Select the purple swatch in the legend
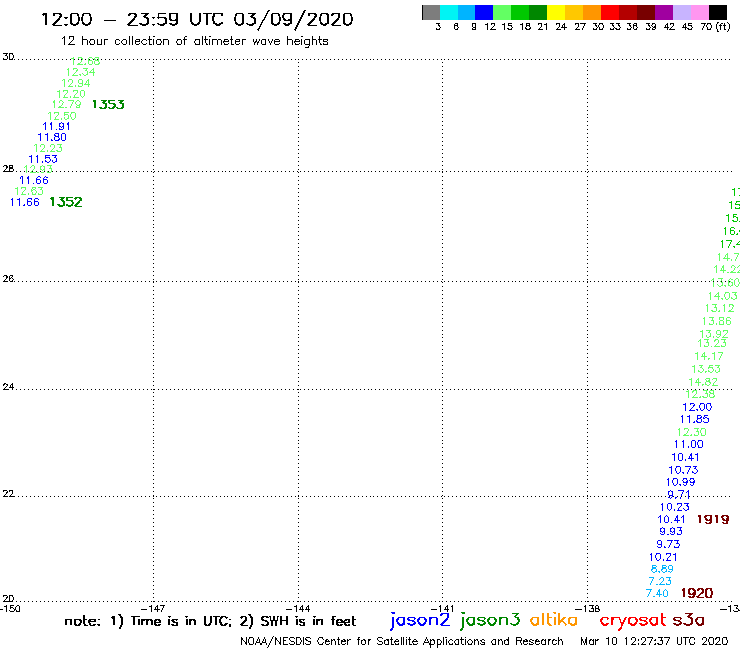 (x=664, y=12)
